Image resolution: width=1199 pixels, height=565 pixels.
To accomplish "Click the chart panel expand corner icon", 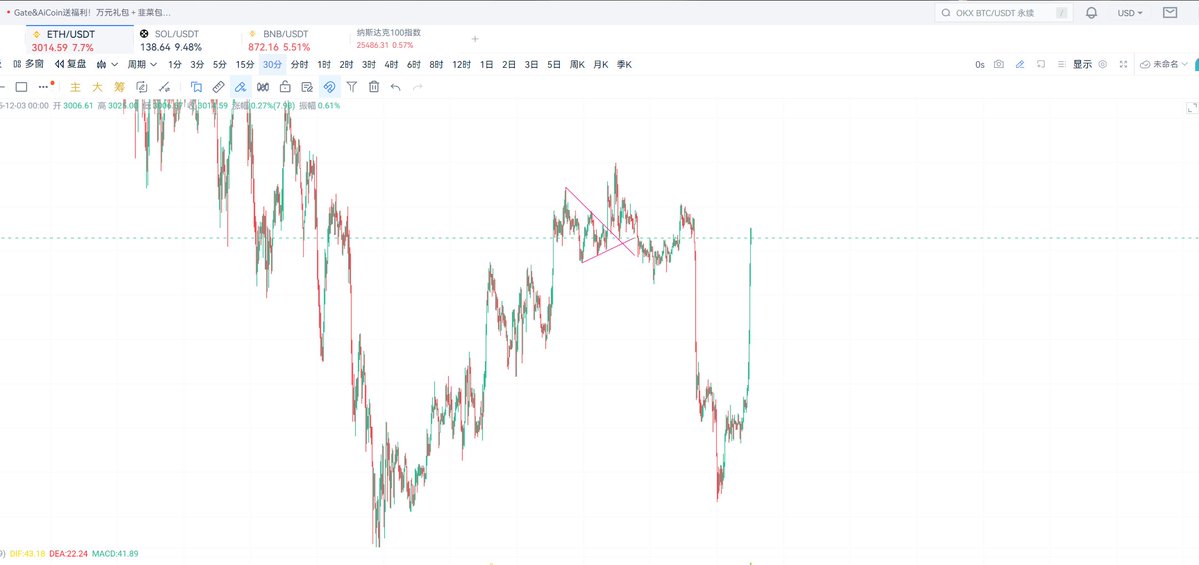I will coord(1191,109).
